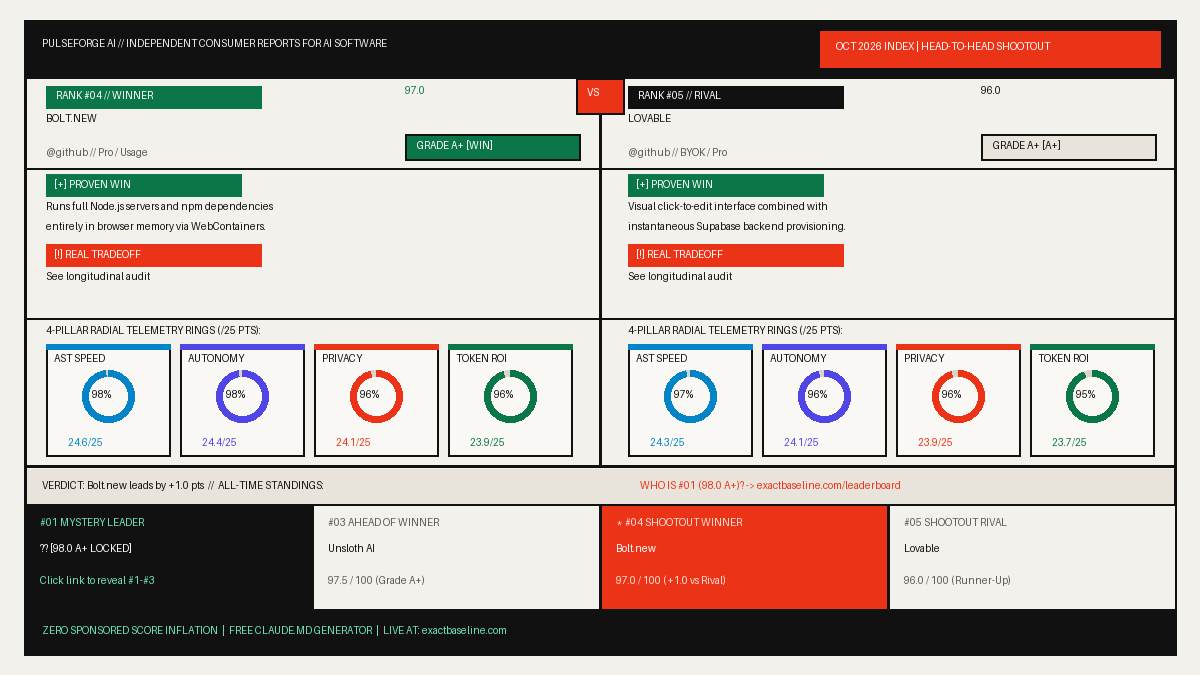Viewport: 1200px width, 675px height.
Task: Click the Autonomy 98% ring
Action: pyautogui.click(x=242, y=396)
